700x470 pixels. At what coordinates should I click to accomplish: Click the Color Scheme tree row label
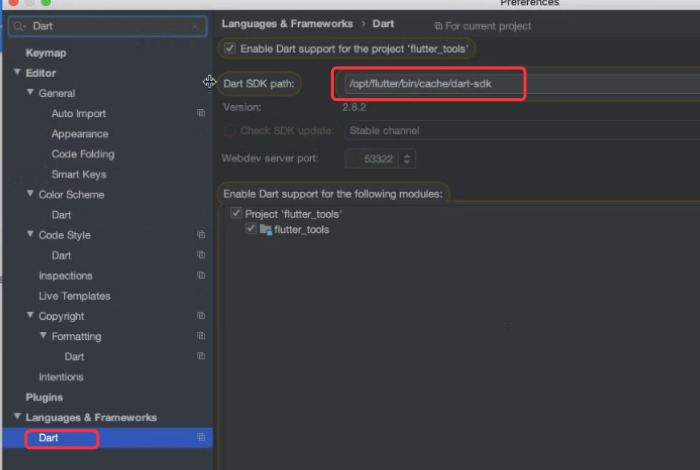coord(71,195)
